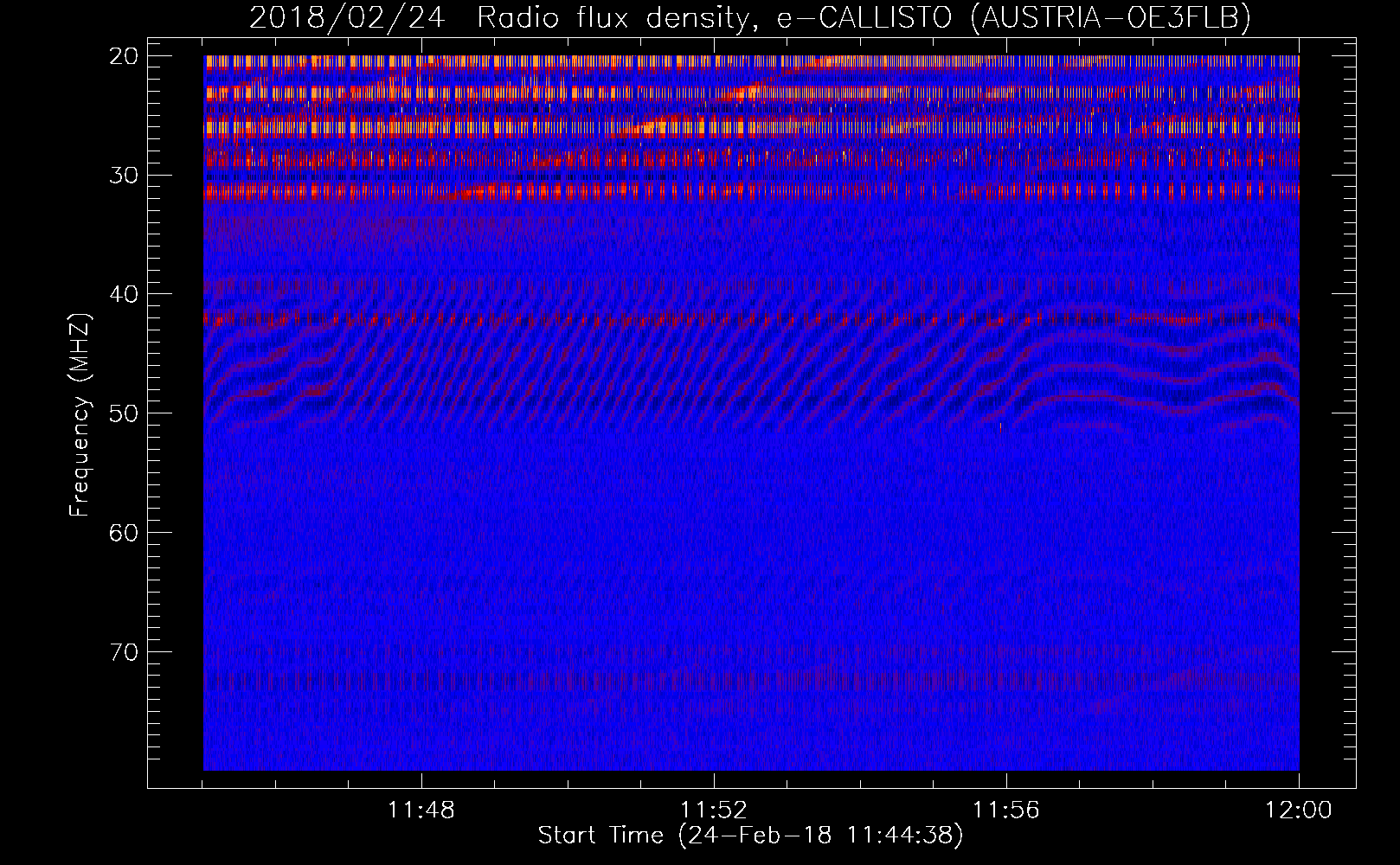Click the 'Frequency (MHZ)' y-axis label

pos(80,415)
